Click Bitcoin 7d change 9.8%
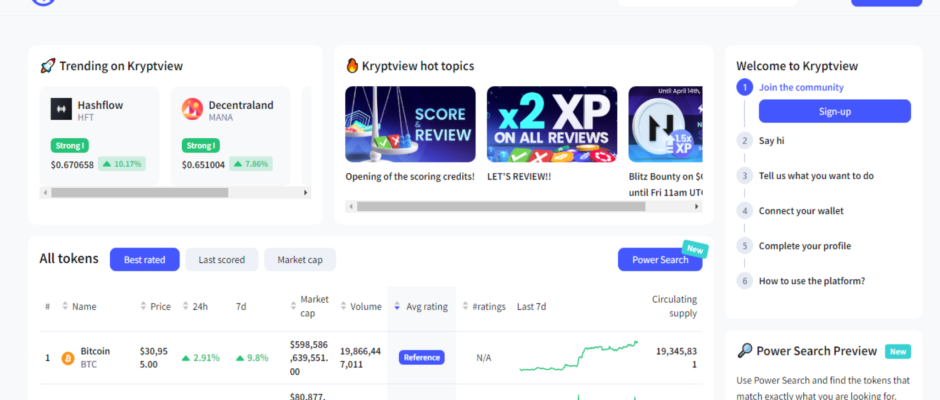Viewport: 940px width, 400px height. pos(252,358)
